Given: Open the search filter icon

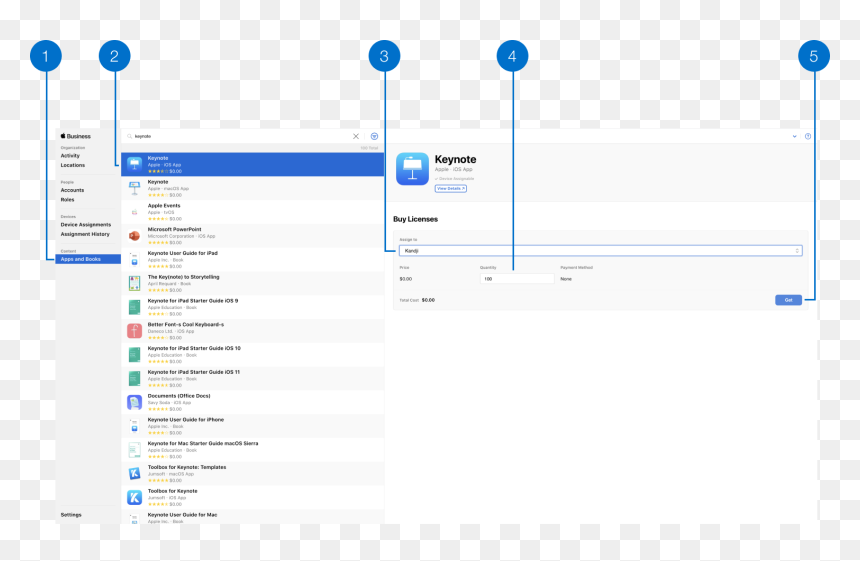Looking at the screenshot, I should coord(374,136).
